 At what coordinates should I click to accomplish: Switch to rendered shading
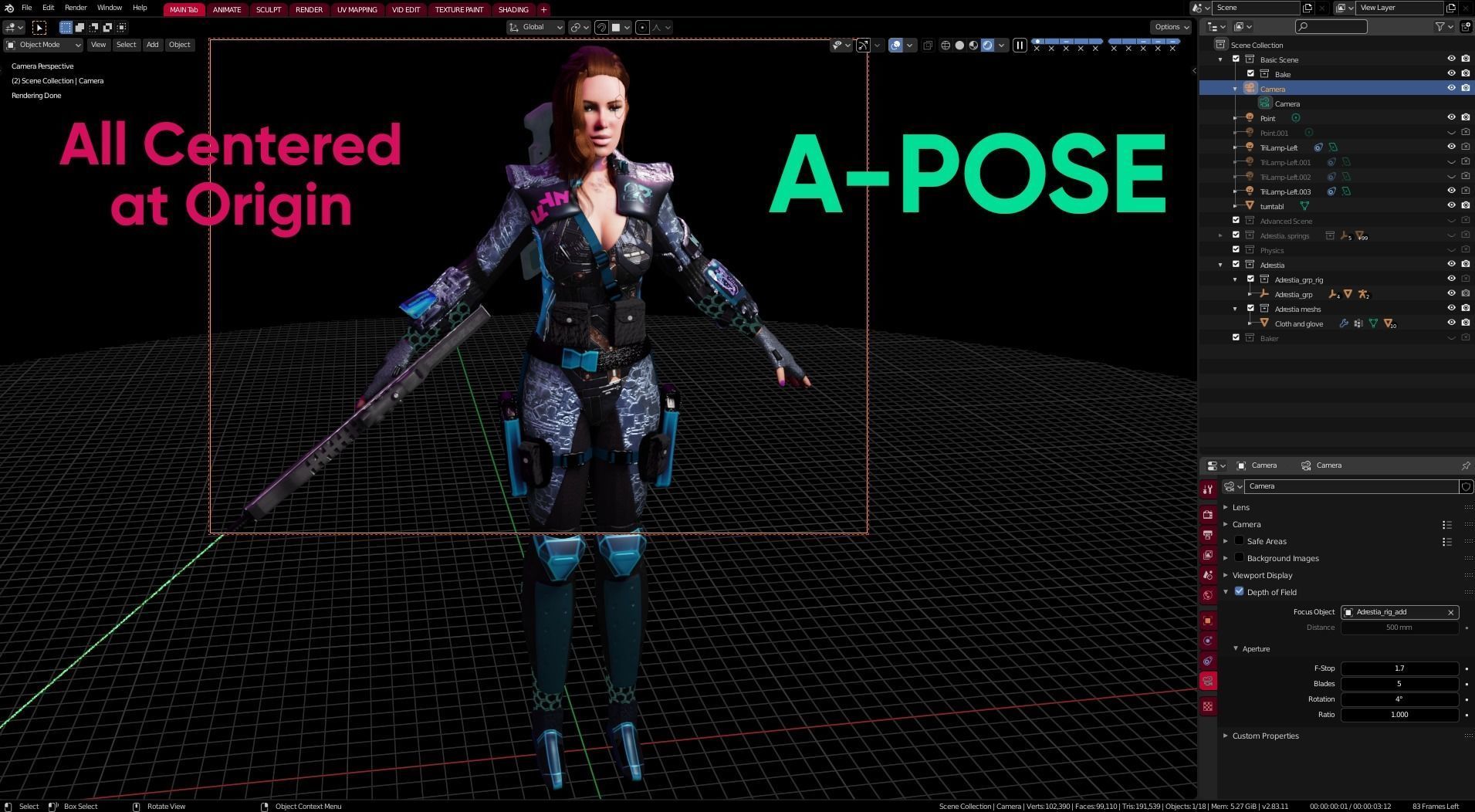click(x=987, y=45)
